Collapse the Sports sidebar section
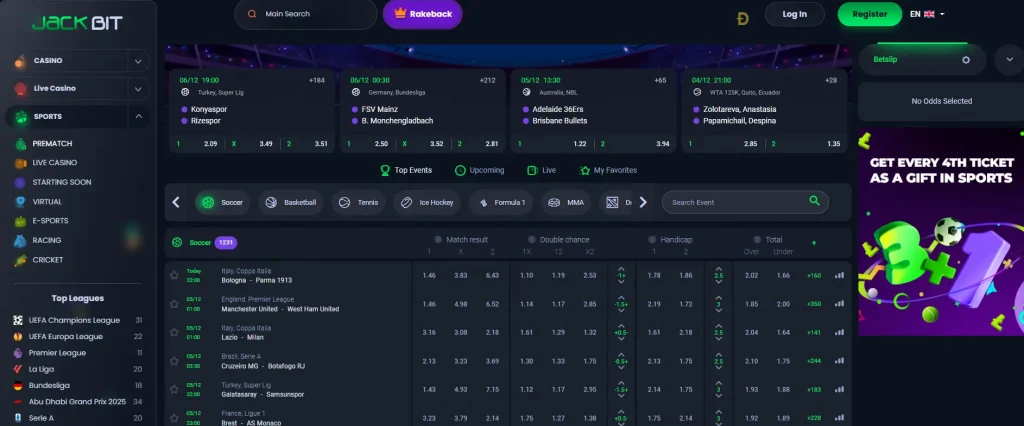Viewport: 1024px width, 426px height. pyautogui.click(x=138, y=116)
